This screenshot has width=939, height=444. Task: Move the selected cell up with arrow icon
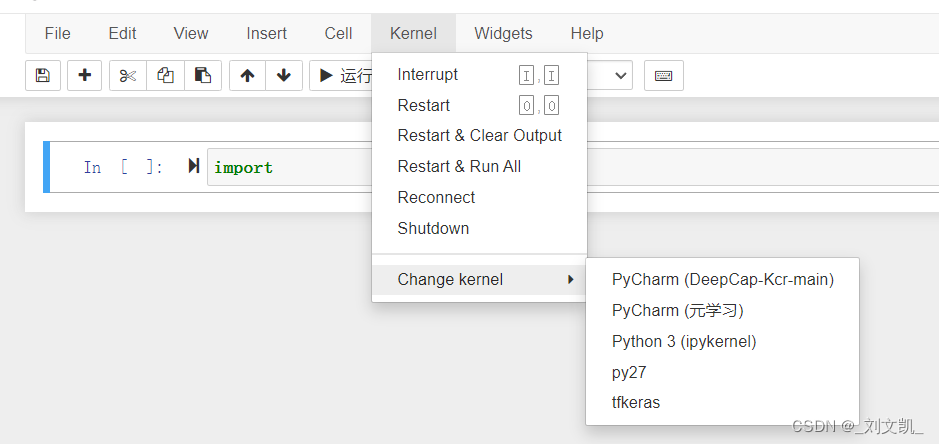pos(247,75)
